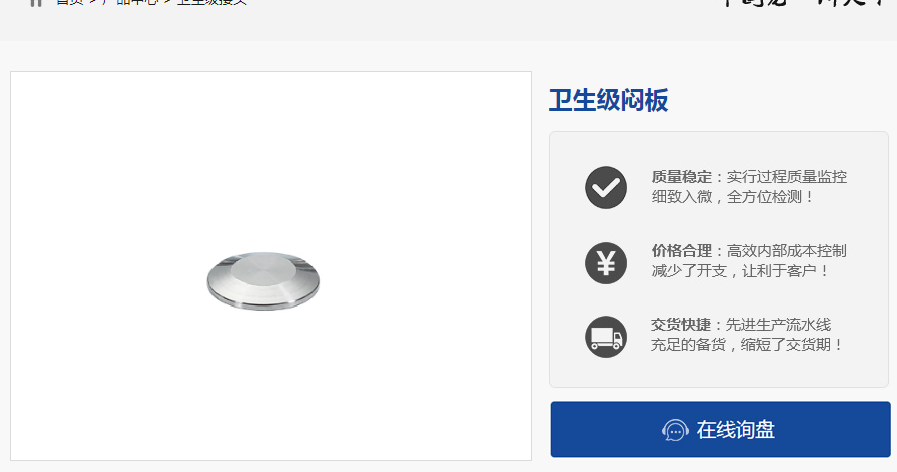
Task: Open 产品中心 in the breadcrumb
Action: 130,2
